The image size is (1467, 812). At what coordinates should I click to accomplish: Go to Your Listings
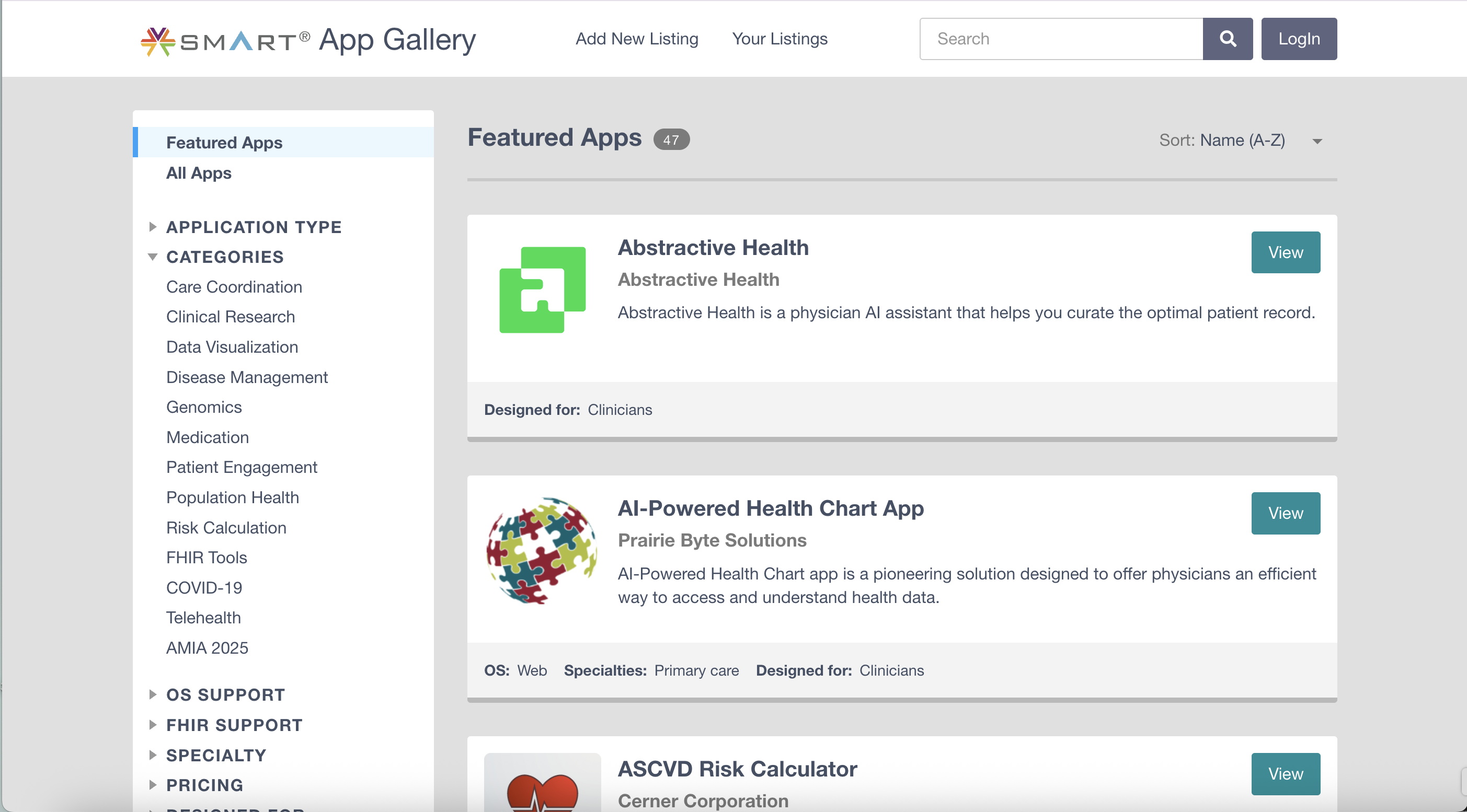[x=779, y=39]
